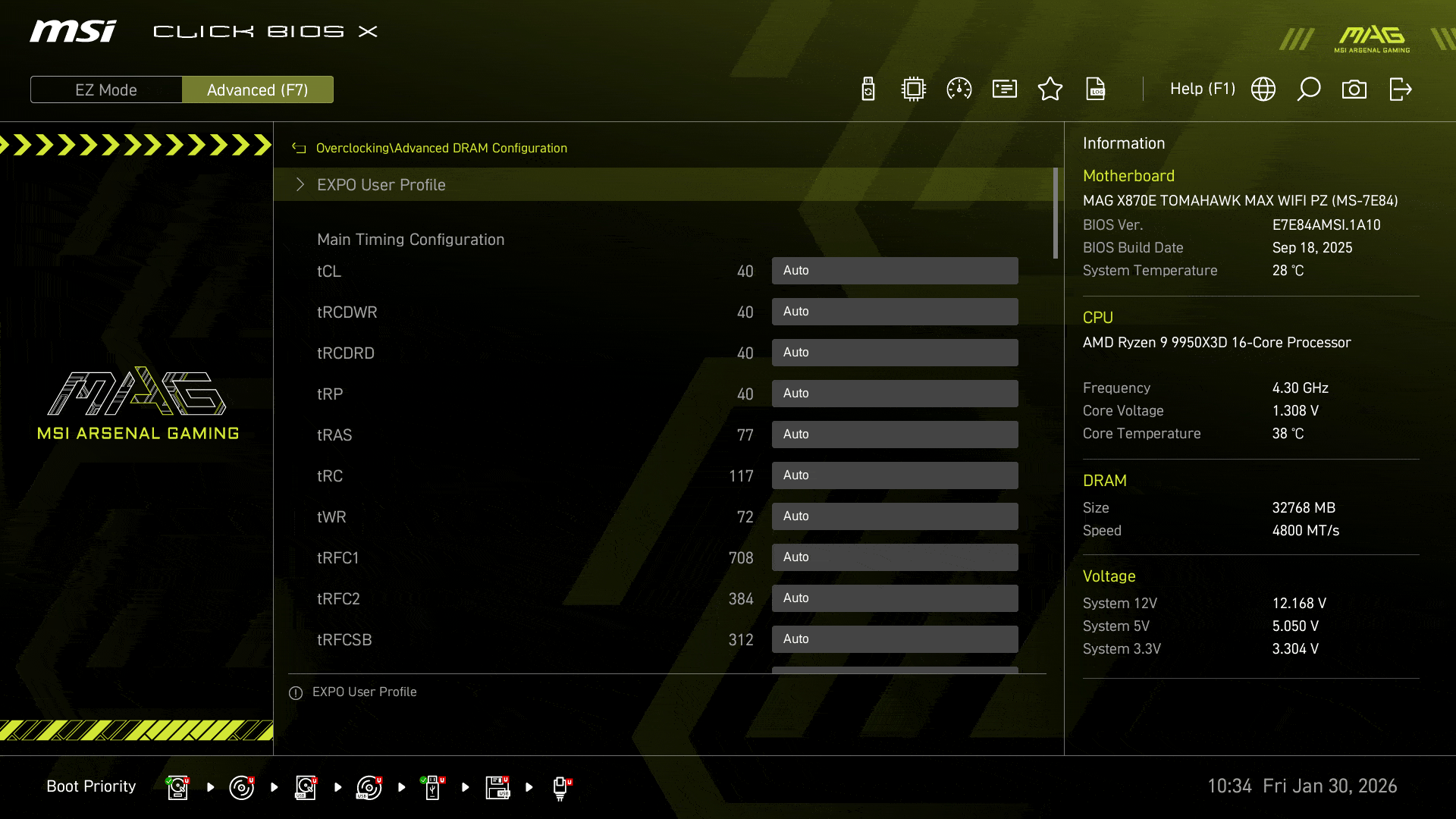
Task: Switch to EZ Mode
Action: click(x=106, y=89)
